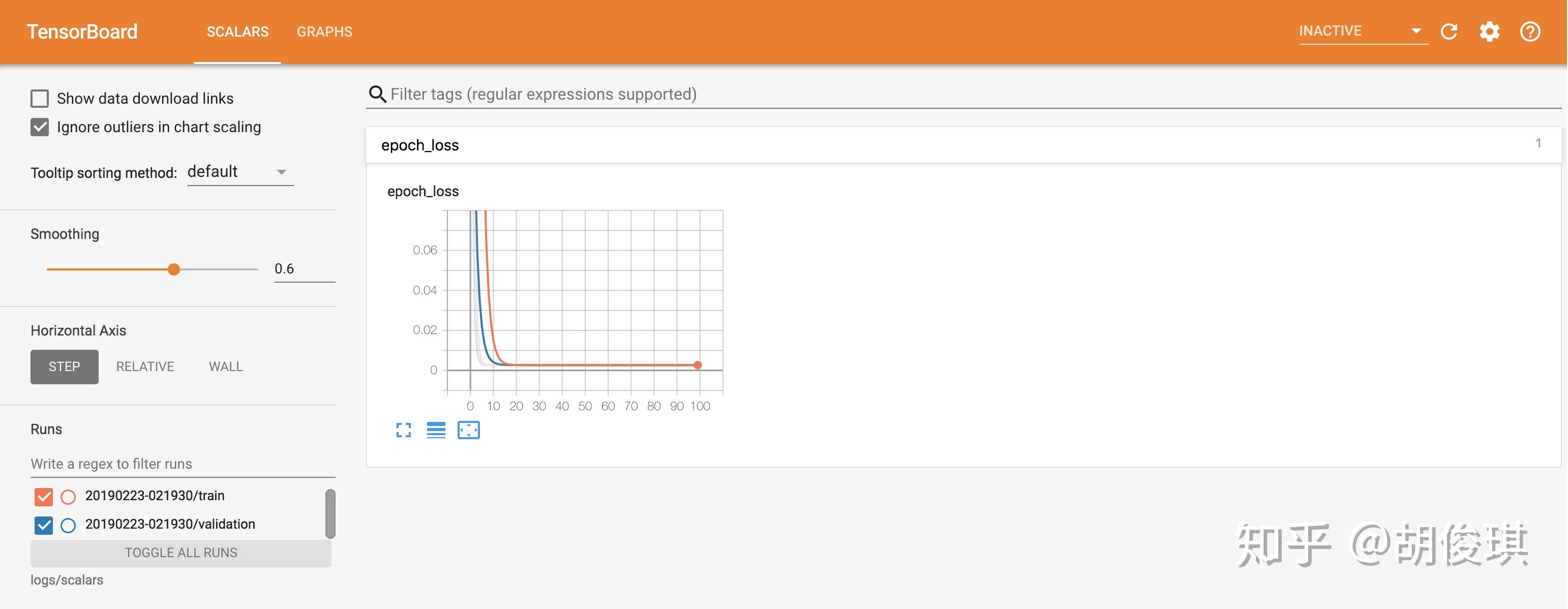Screen dimensions: 1568x609
Task: Uncheck the 20190223-021930/train run checkbox
Action: click(x=44, y=497)
